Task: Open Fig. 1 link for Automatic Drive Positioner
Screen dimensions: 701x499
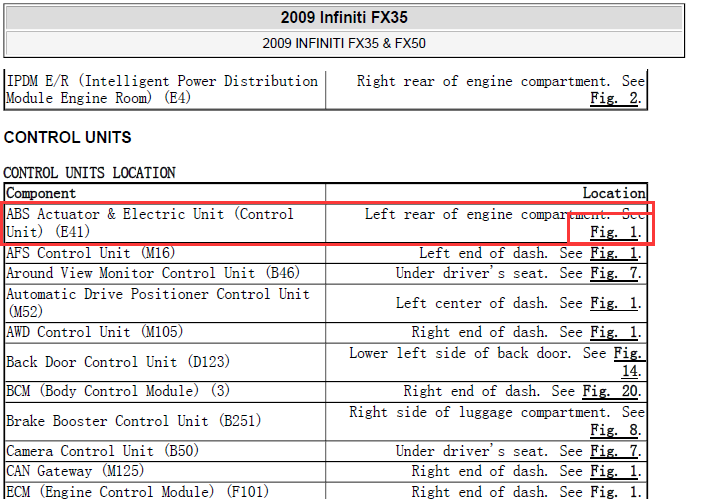Action: pyautogui.click(x=615, y=303)
